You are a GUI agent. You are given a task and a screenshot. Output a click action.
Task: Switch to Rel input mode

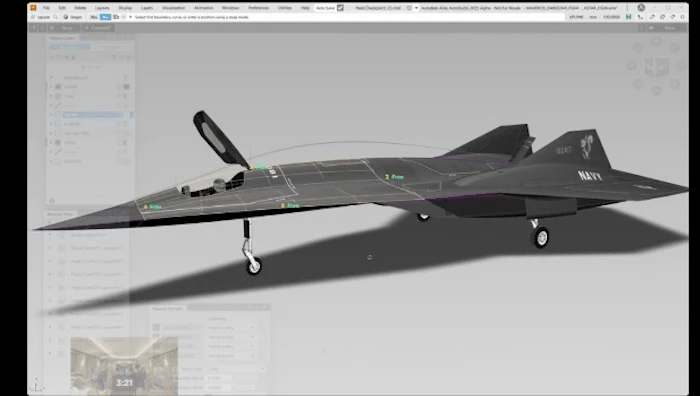105,17
